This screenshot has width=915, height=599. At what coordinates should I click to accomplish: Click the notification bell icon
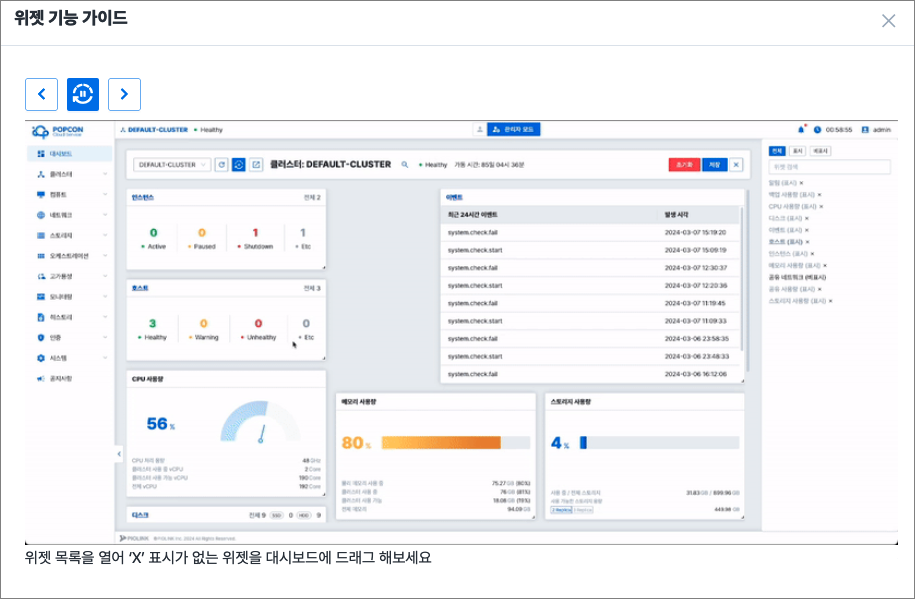pos(801,130)
